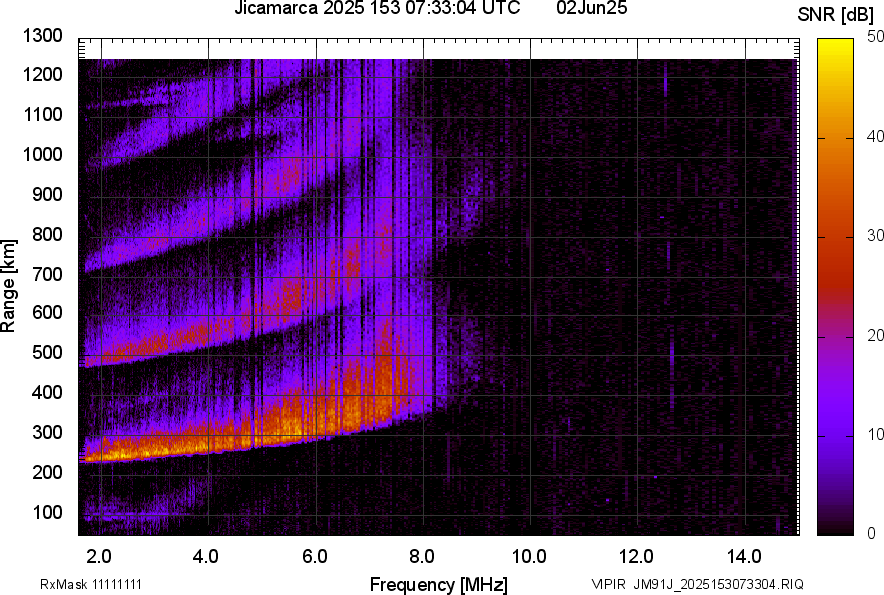Click the range tick label '600'
This screenshot has width=884, height=595.
(47, 312)
